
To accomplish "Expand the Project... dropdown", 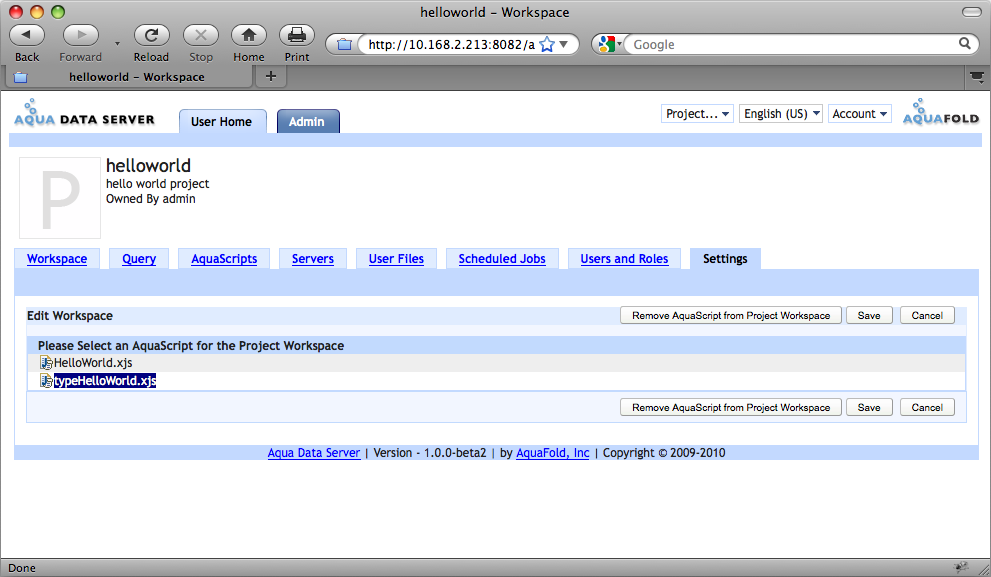I will (697, 114).
